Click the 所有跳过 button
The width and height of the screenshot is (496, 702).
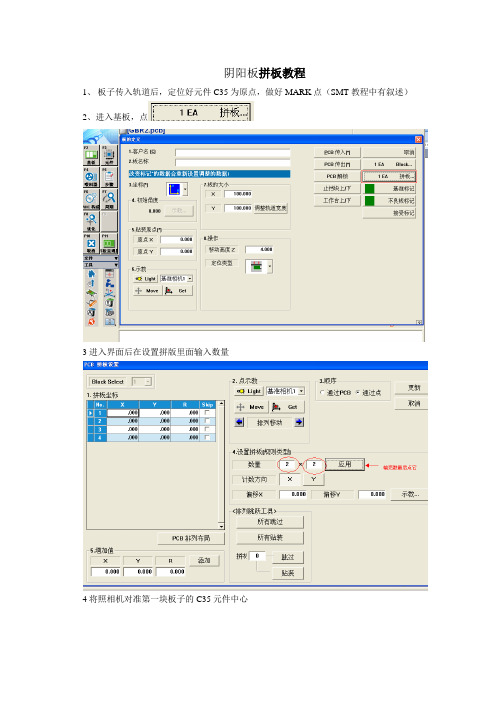click(270, 522)
